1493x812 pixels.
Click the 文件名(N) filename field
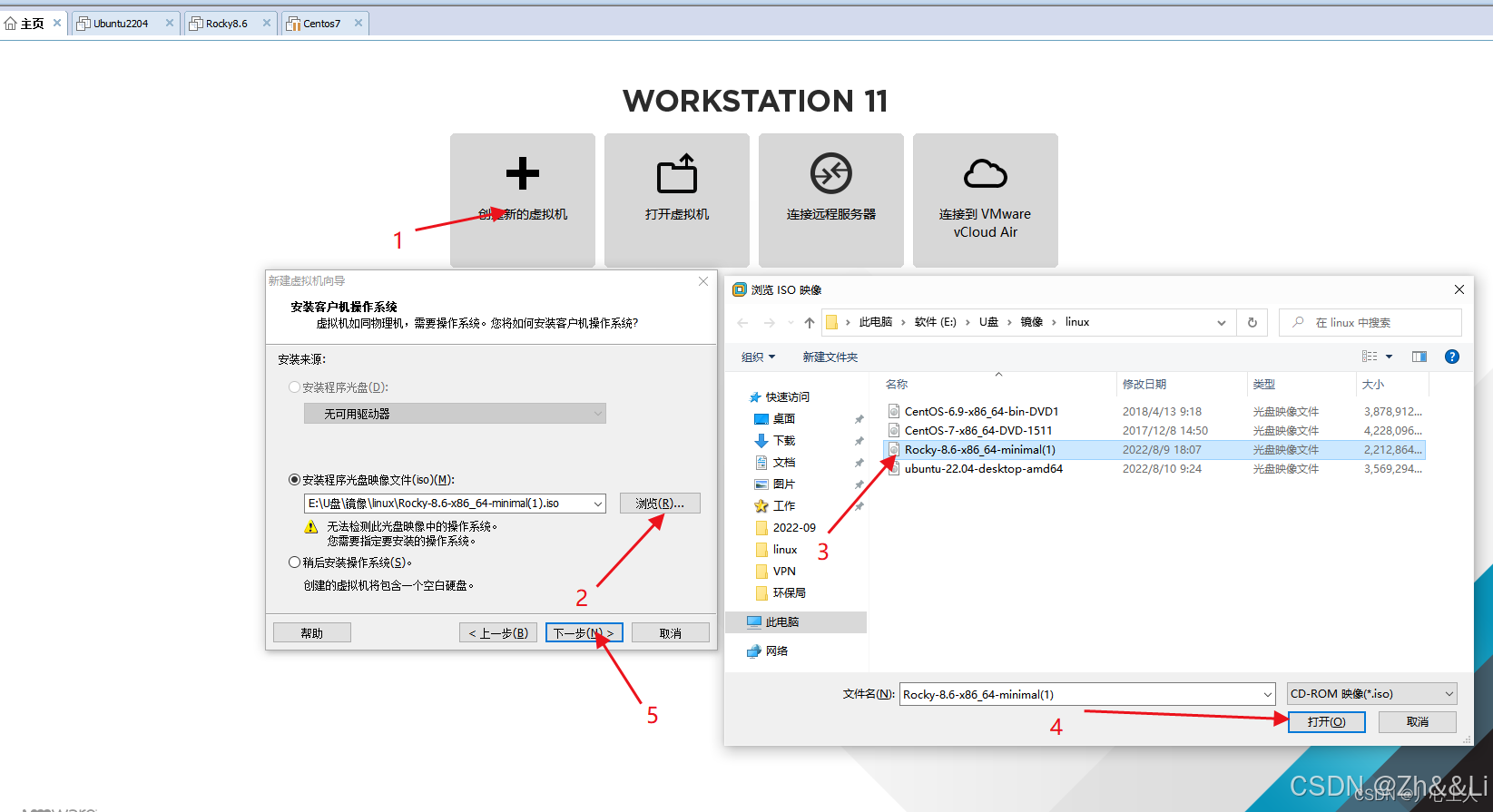click(1087, 695)
